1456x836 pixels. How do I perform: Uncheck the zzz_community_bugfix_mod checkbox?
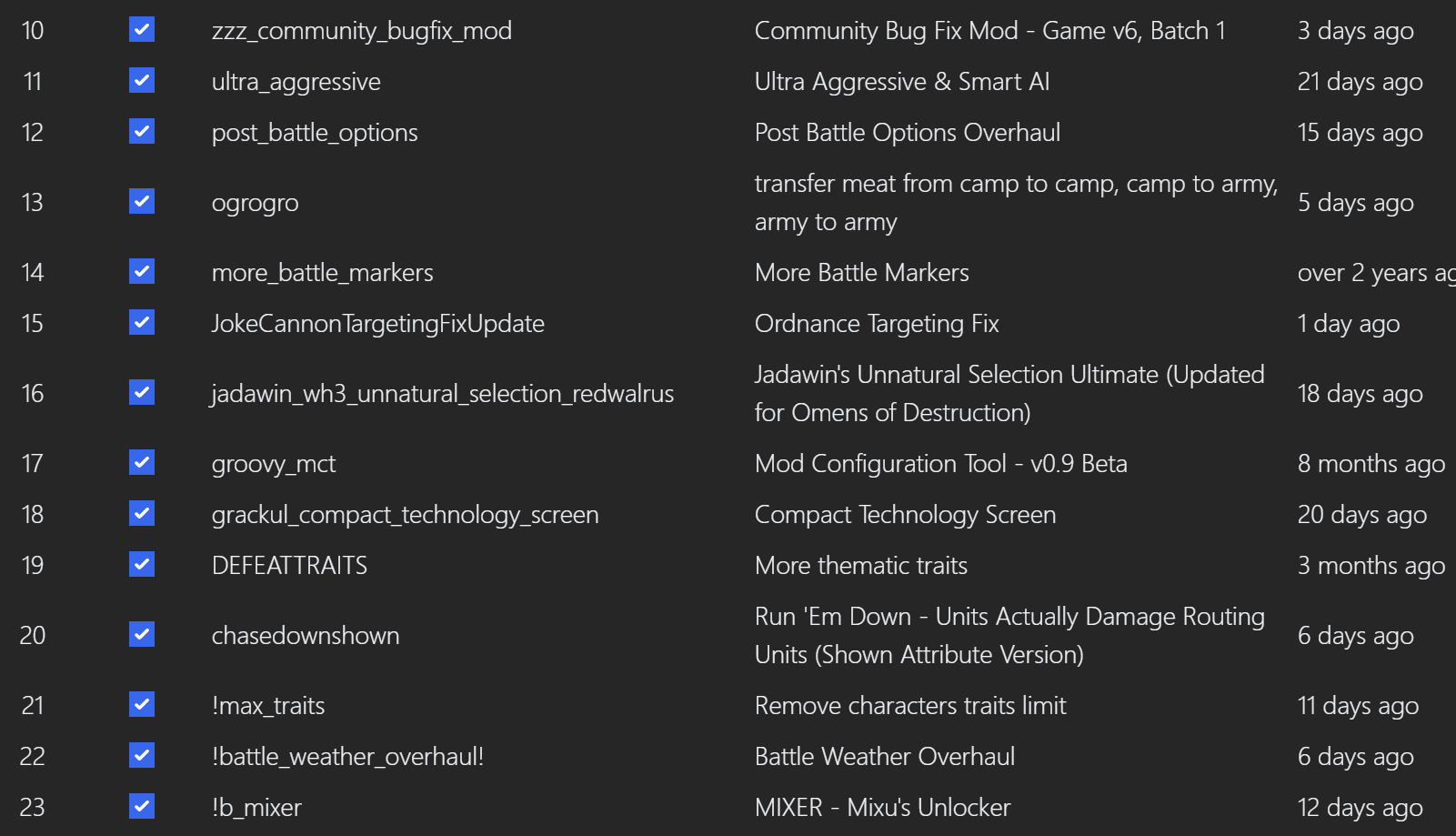coord(142,30)
